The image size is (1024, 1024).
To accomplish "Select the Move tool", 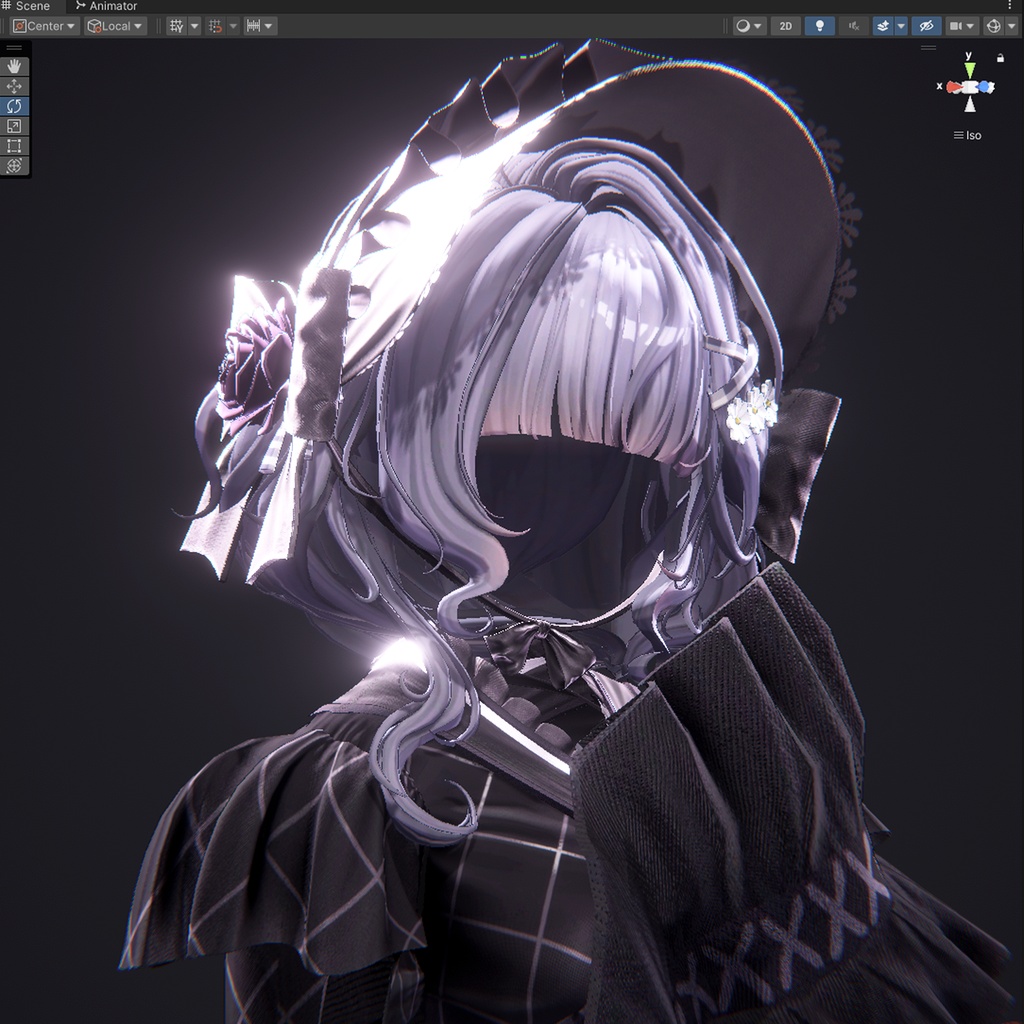I will pyautogui.click(x=14, y=86).
